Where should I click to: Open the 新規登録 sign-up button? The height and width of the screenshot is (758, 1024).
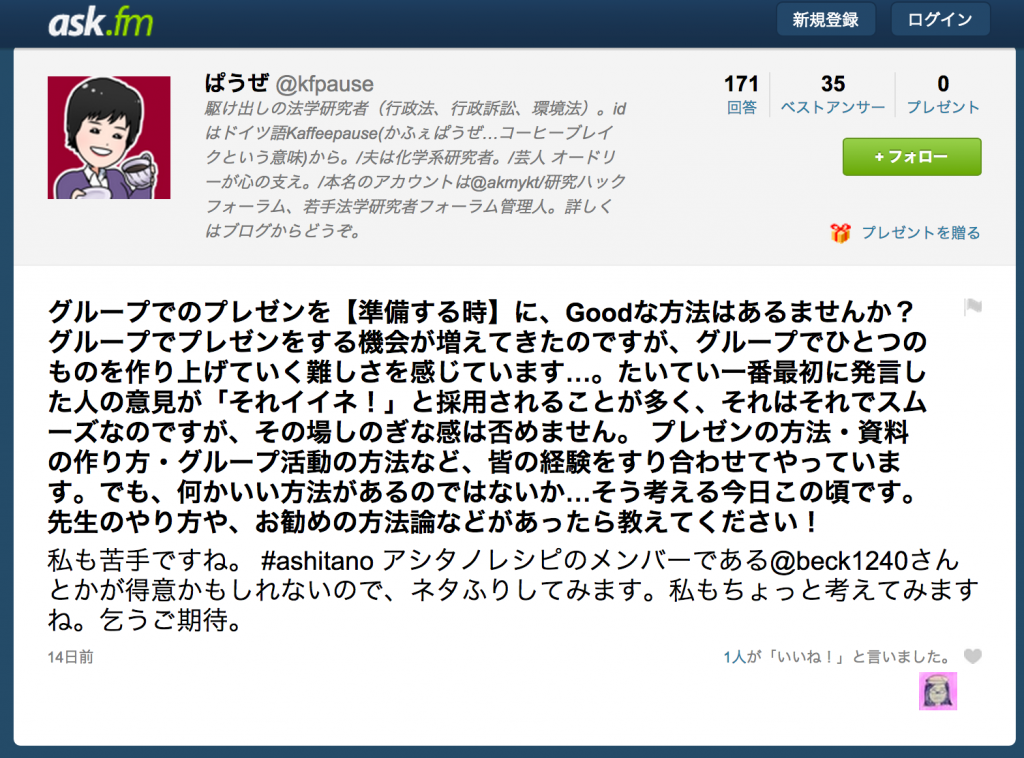(x=825, y=20)
